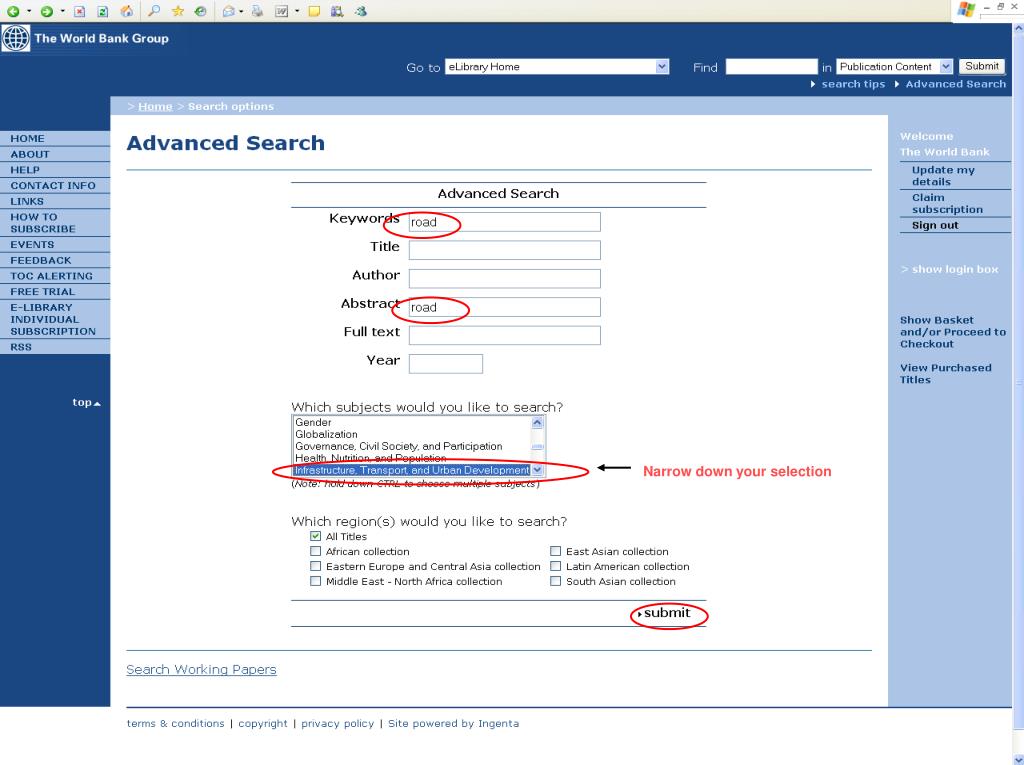Open the Mail button dropdown arrow
The width and height of the screenshot is (1024, 765).
[241, 12]
